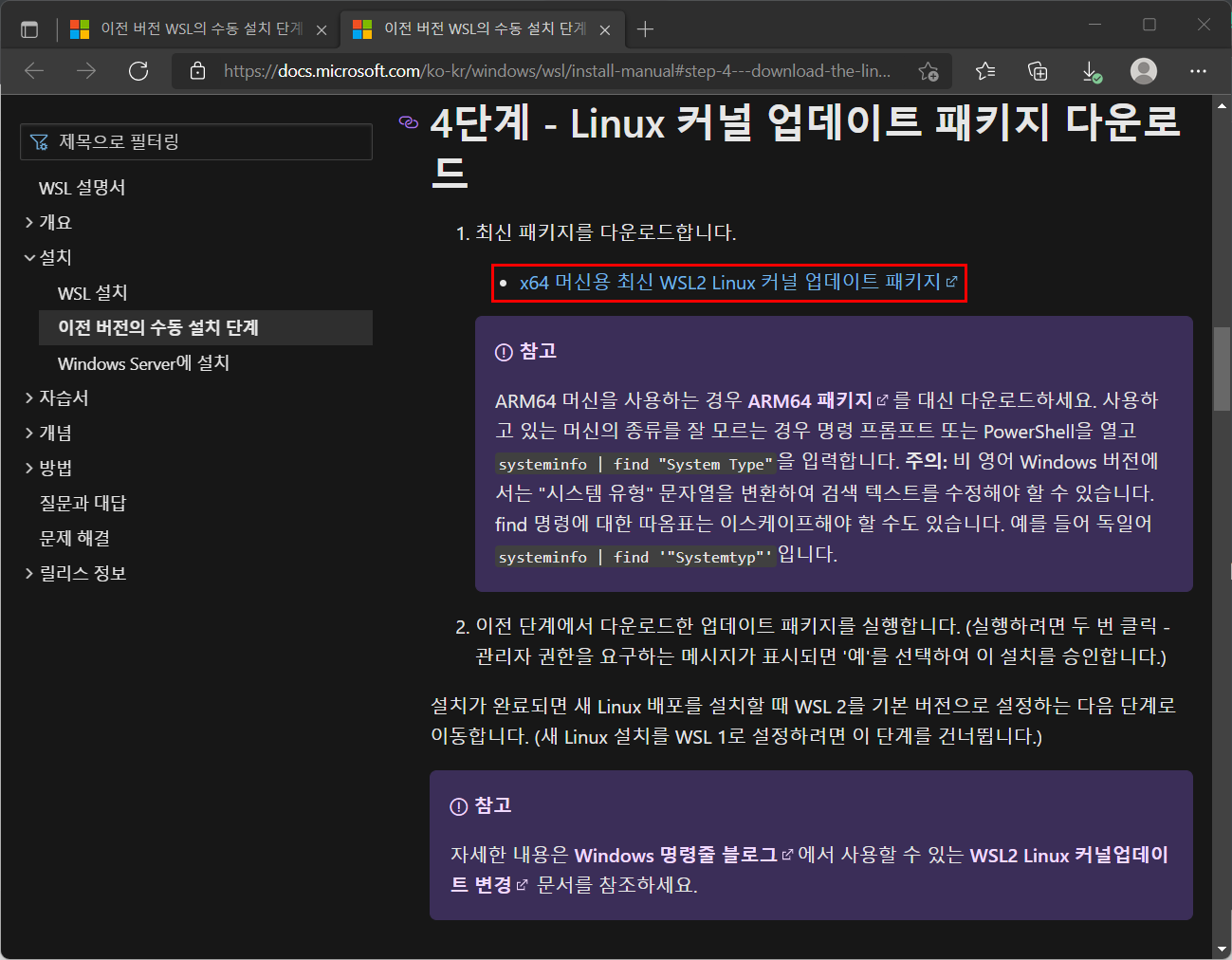Open Windows 명령줄 블로그 link
The width and height of the screenshot is (1232, 960).
pos(683,855)
